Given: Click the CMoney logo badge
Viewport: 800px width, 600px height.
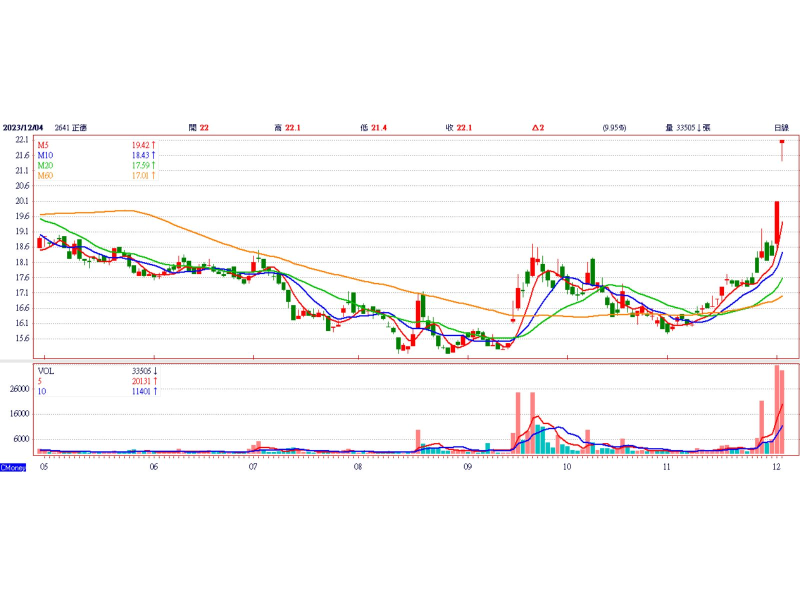Looking at the screenshot, I should point(12,467).
